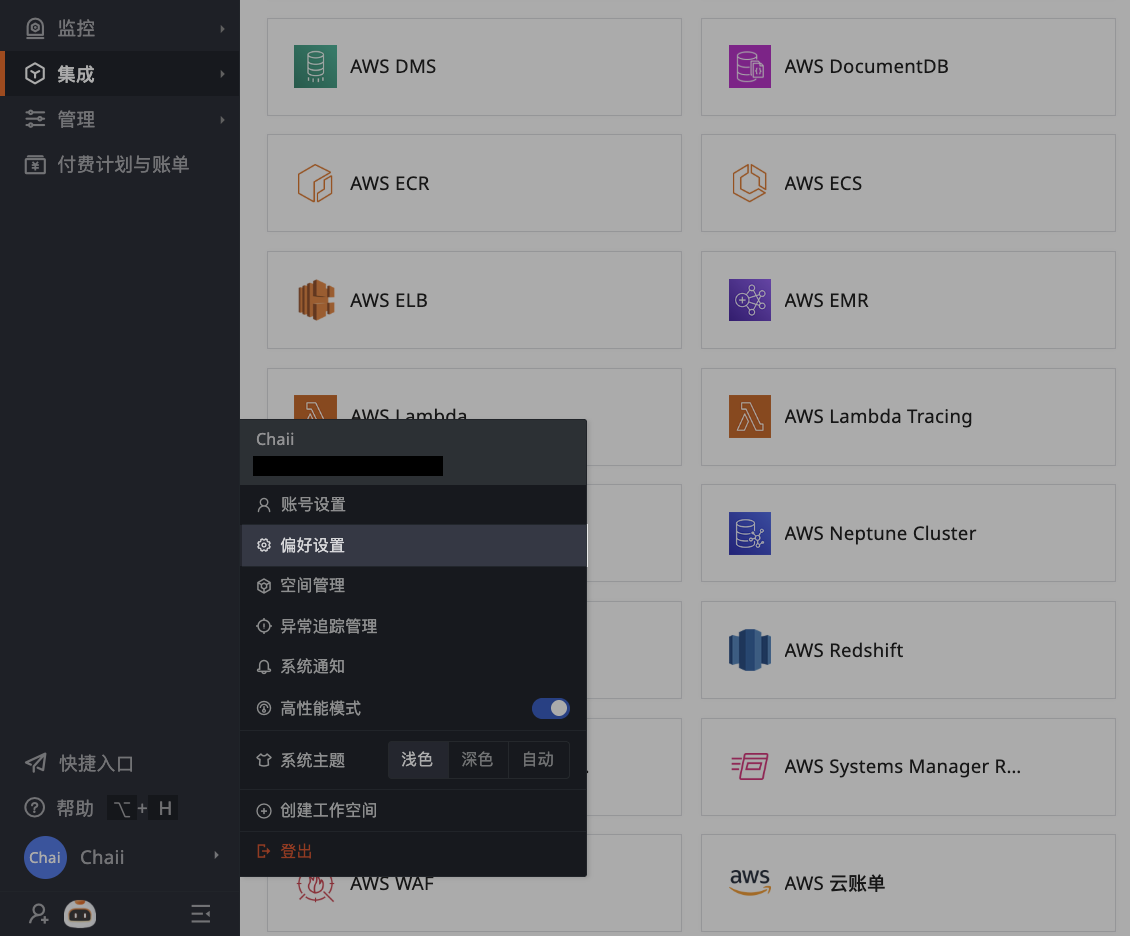1130x936 pixels.
Task: Open 账号设置 in the user menu
Action: coord(313,504)
